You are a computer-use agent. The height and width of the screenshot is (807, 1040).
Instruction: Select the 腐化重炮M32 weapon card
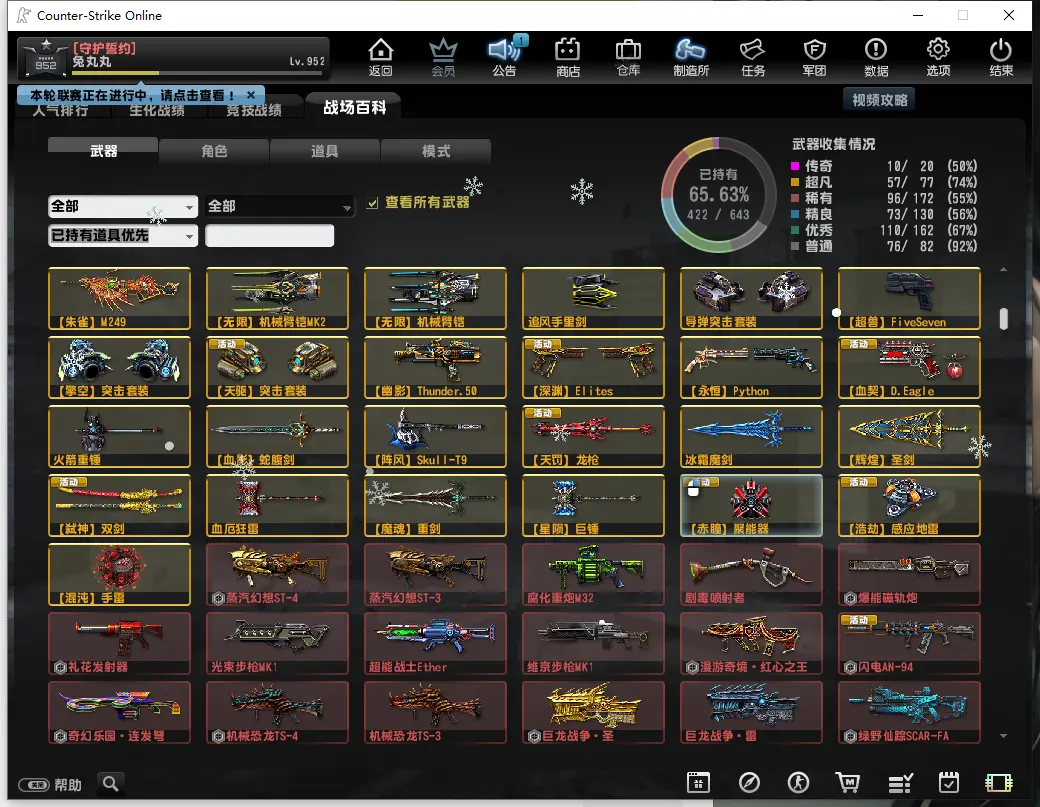pyautogui.click(x=593, y=574)
